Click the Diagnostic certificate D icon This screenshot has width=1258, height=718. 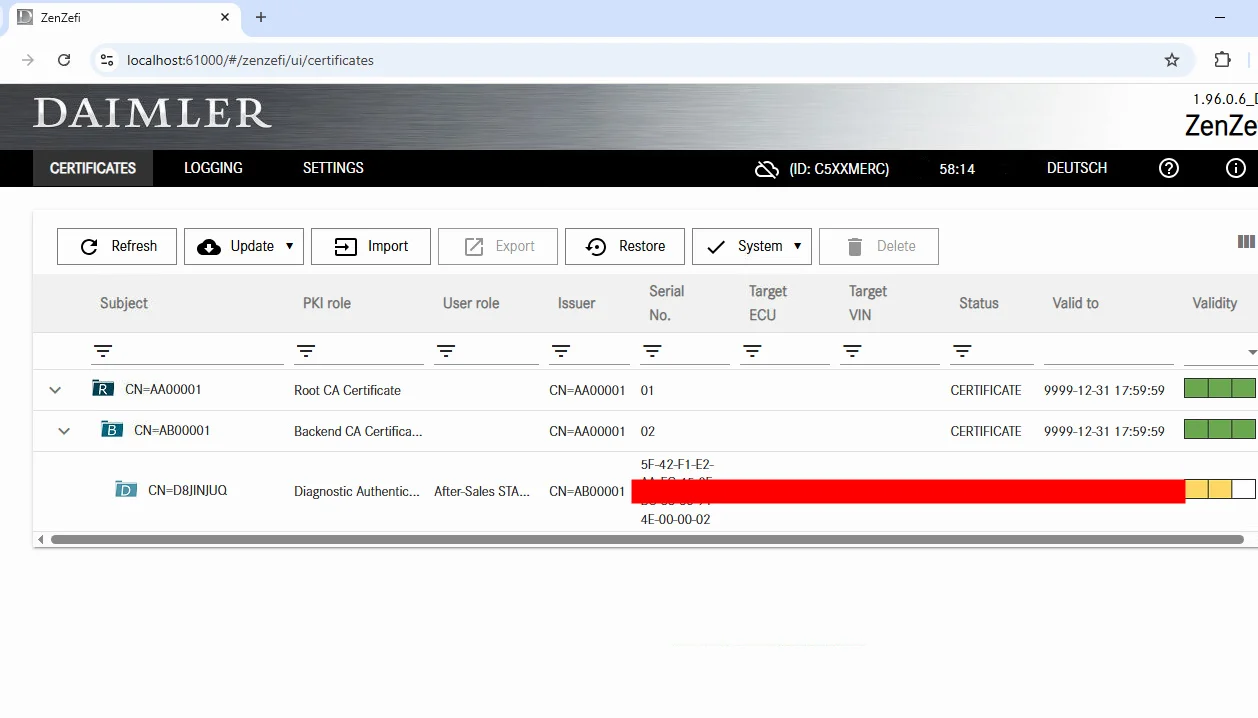125,489
